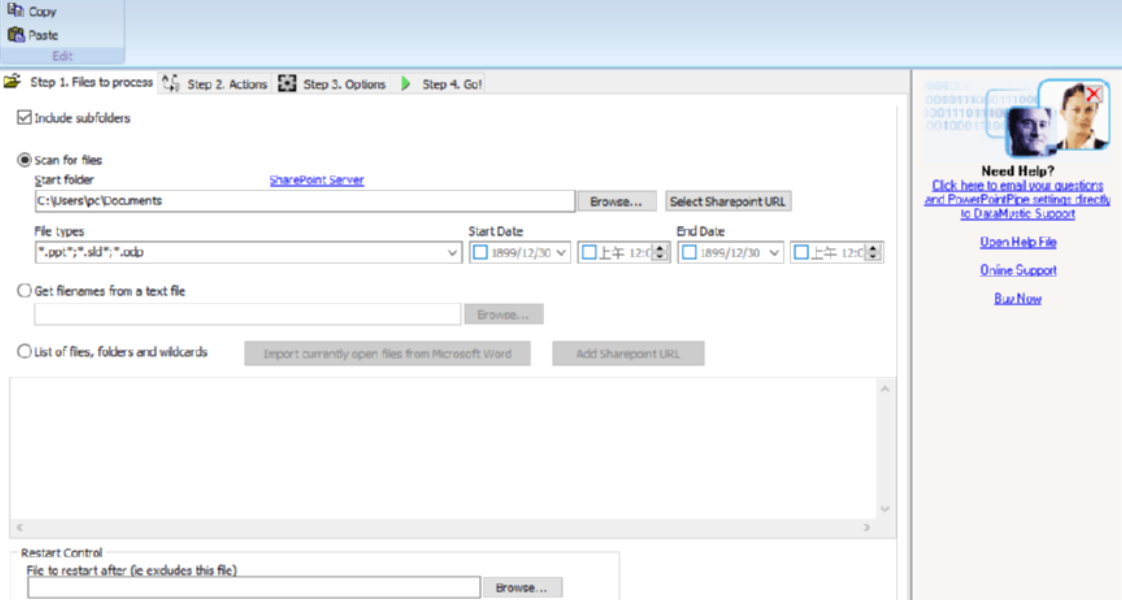Click the Select Sharepoint URL button
Image resolution: width=1122 pixels, height=600 pixels.
(728, 202)
